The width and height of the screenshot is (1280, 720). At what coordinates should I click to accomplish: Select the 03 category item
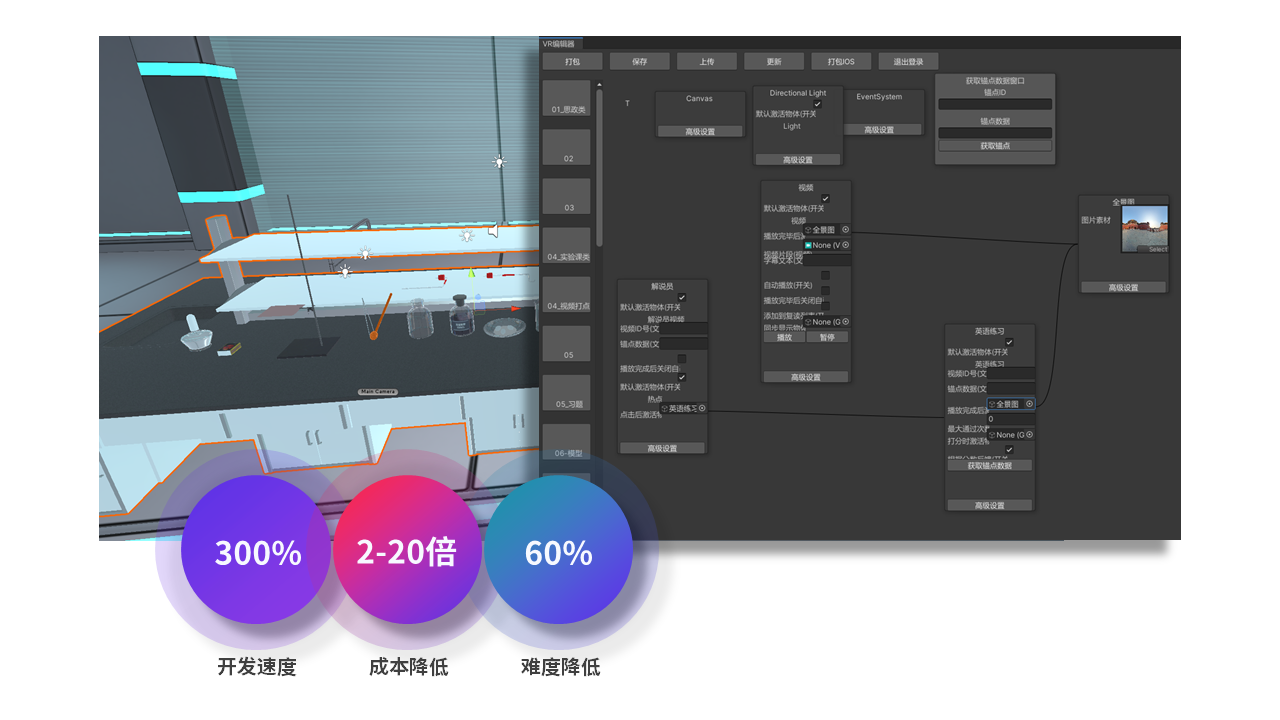567,197
